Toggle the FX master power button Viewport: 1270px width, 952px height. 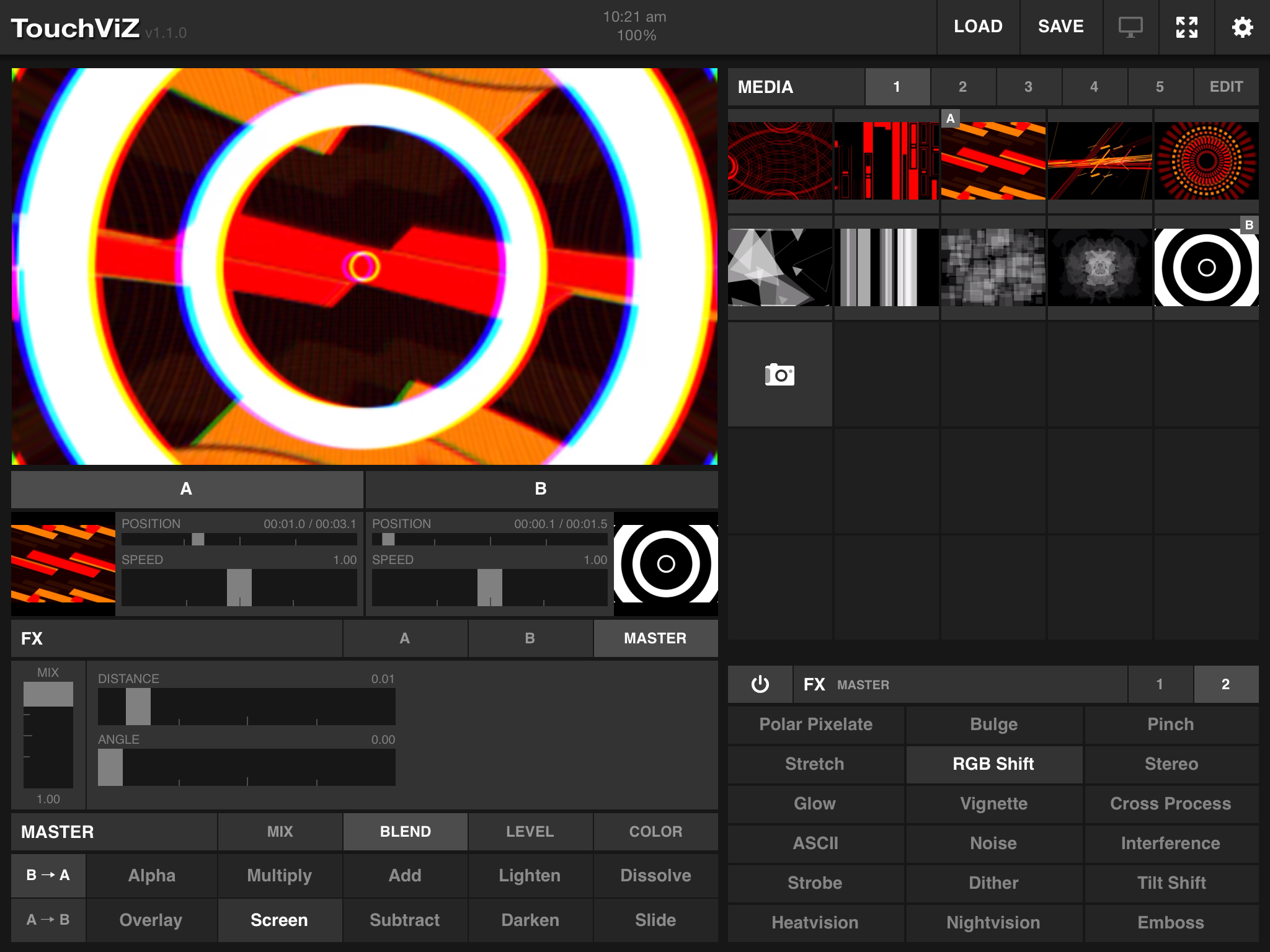[760, 684]
